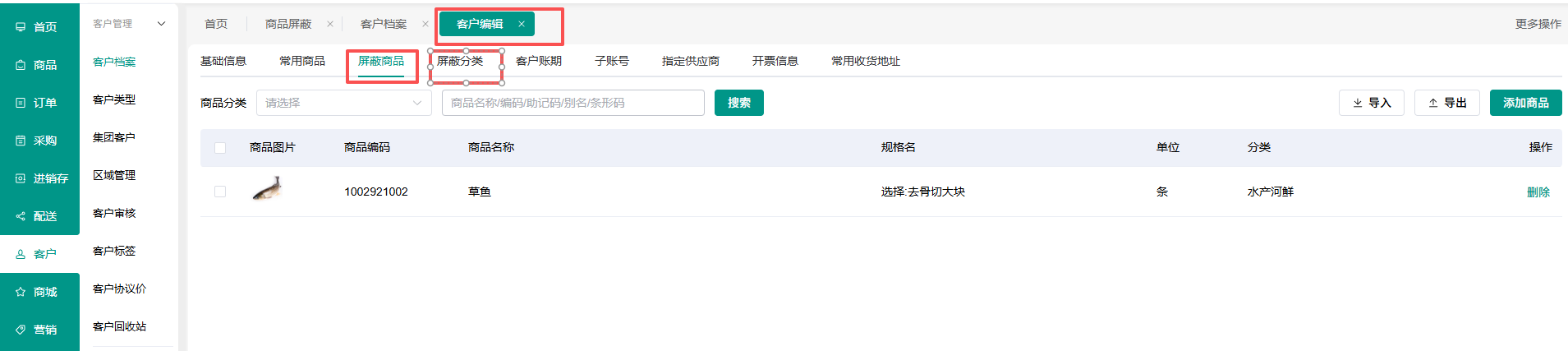
Task: Click the product name 草鱼
Action: tap(480, 192)
